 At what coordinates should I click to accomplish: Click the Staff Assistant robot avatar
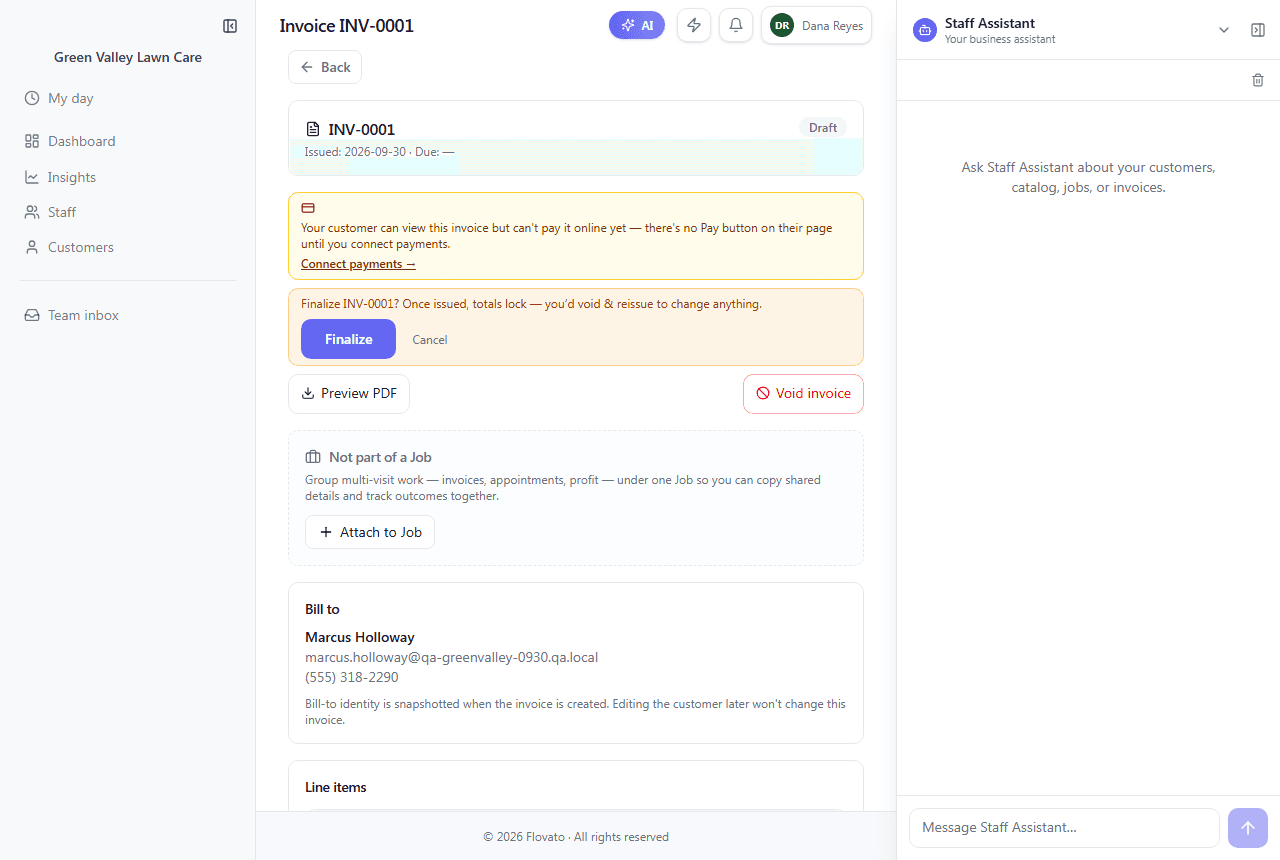(x=925, y=30)
